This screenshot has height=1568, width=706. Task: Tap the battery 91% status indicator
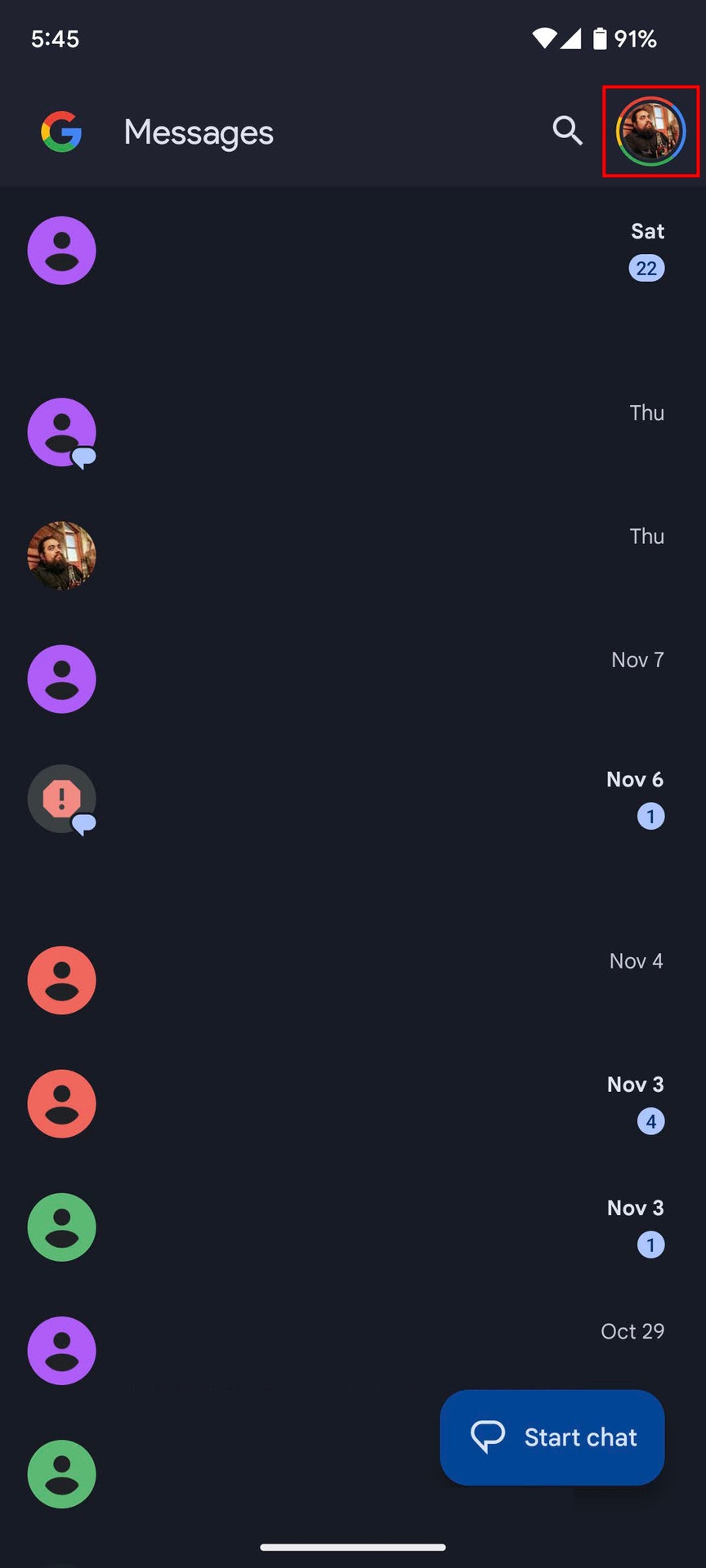click(x=625, y=38)
